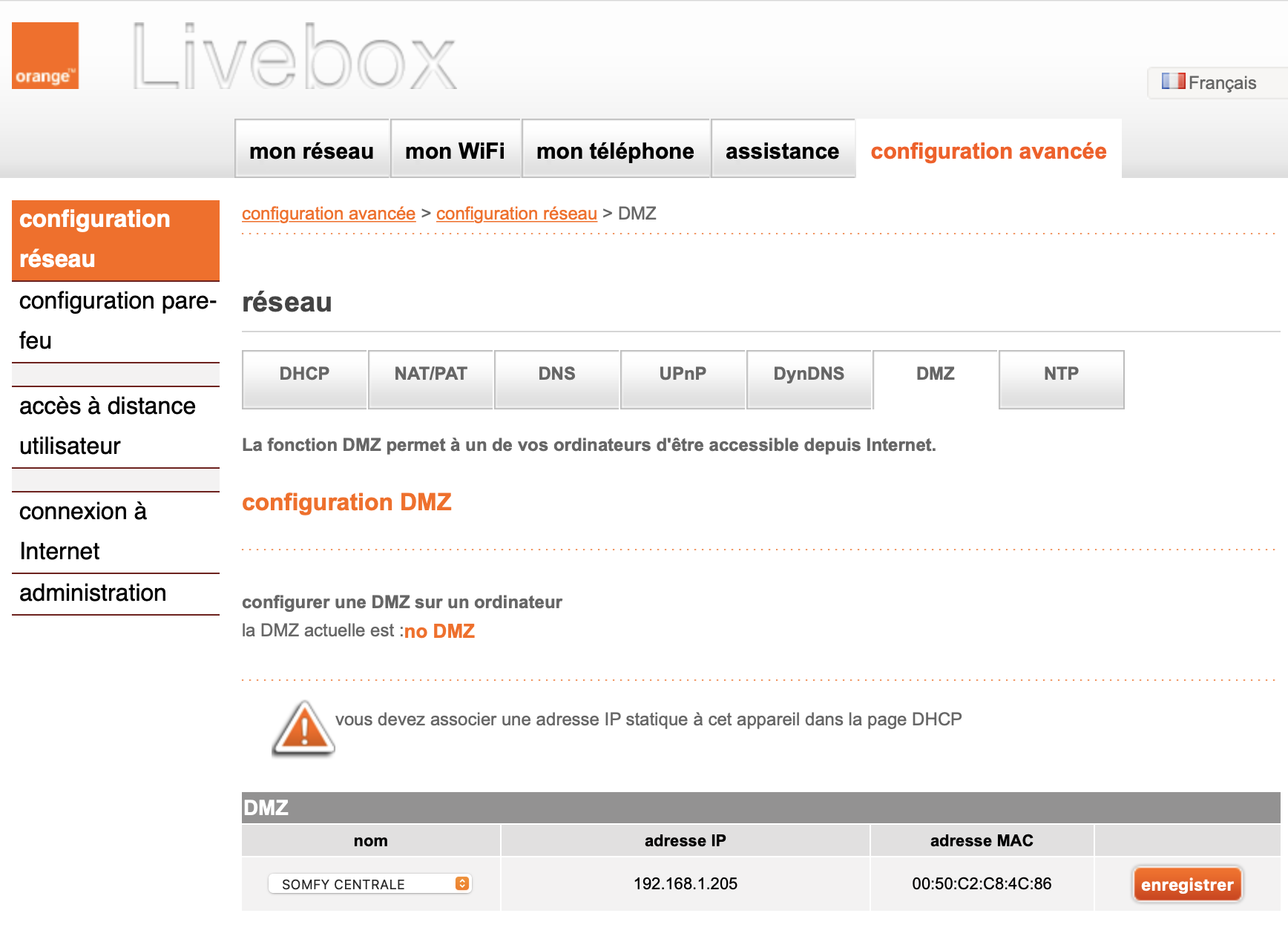
Task: Open the 'mon WiFi' main tab
Action: 456,148
